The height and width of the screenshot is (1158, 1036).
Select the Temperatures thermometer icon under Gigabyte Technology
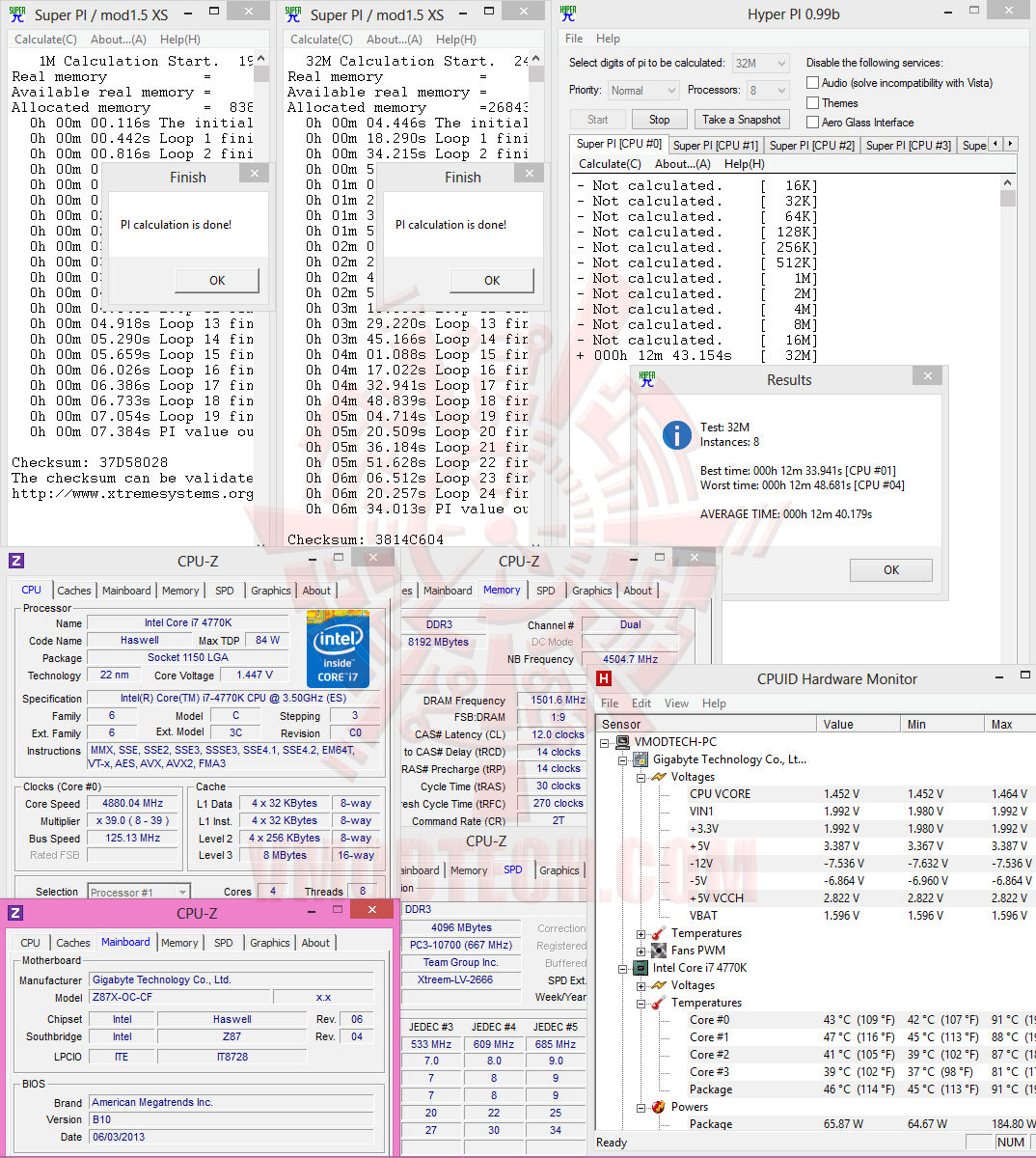pyautogui.click(x=659, y=933)
